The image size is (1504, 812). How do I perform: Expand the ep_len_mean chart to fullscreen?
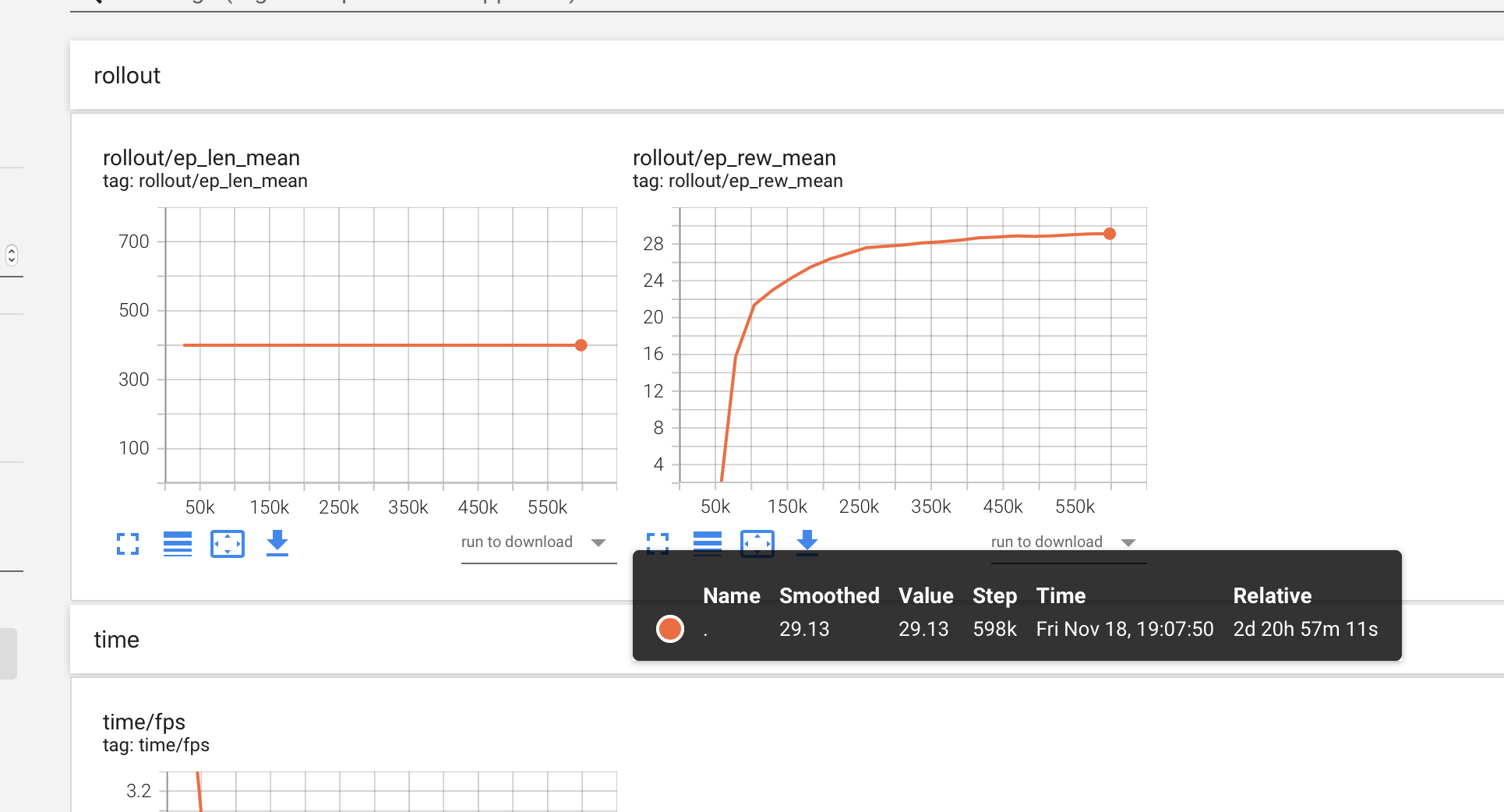[x=127, y=543]
